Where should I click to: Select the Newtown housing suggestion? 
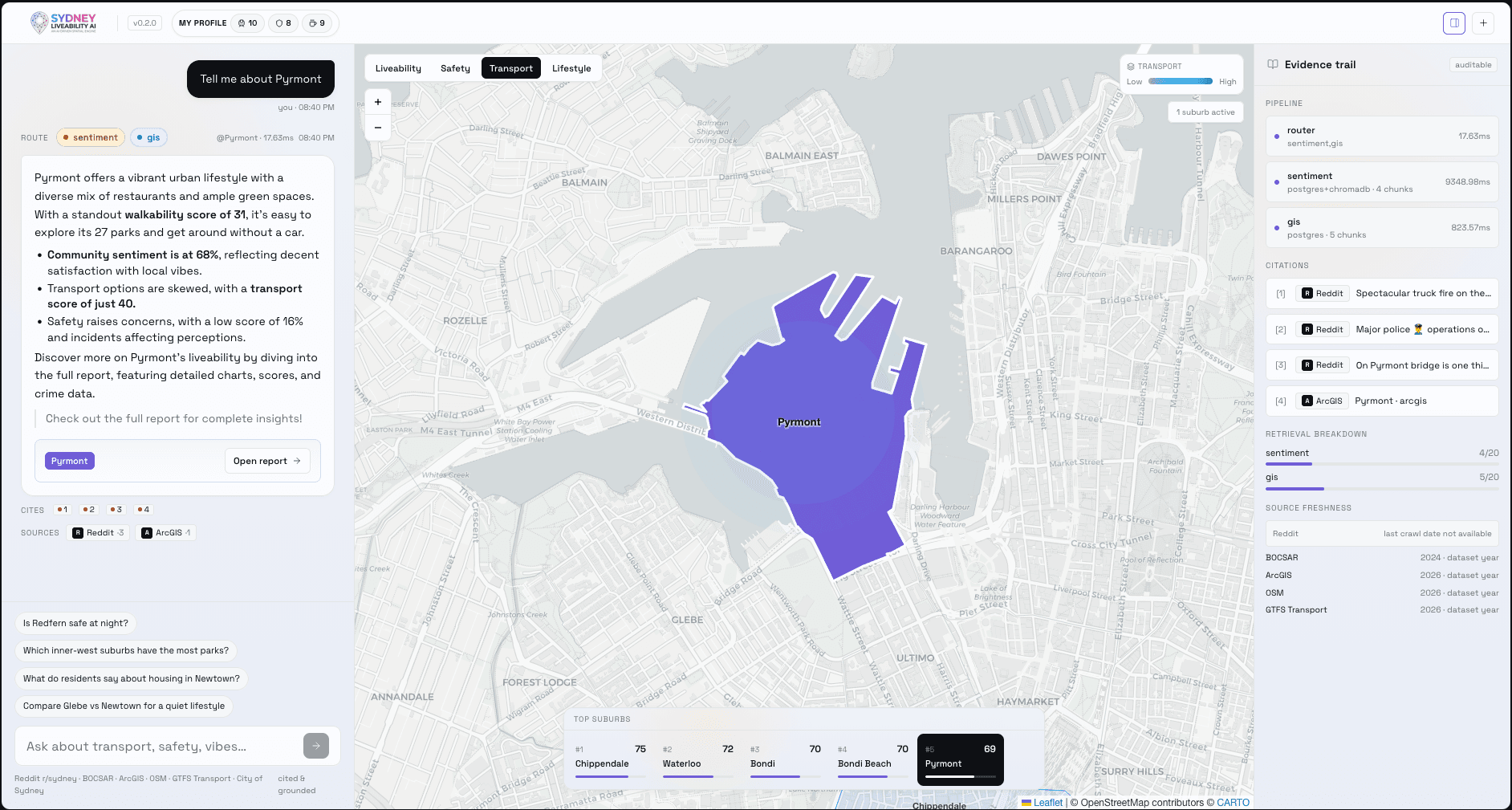(132, 678)
